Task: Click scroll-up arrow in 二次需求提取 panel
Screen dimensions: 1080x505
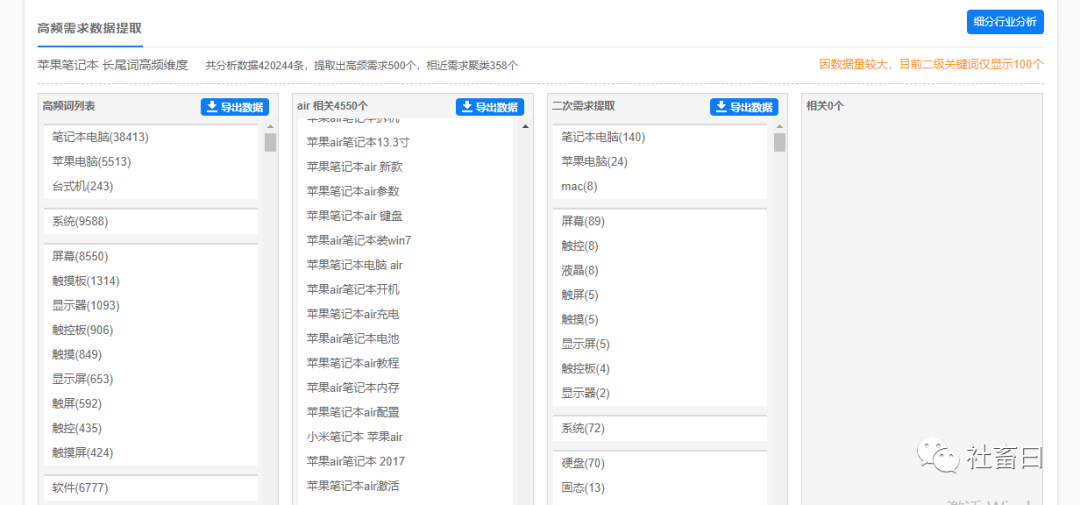Action: [780, 127]
